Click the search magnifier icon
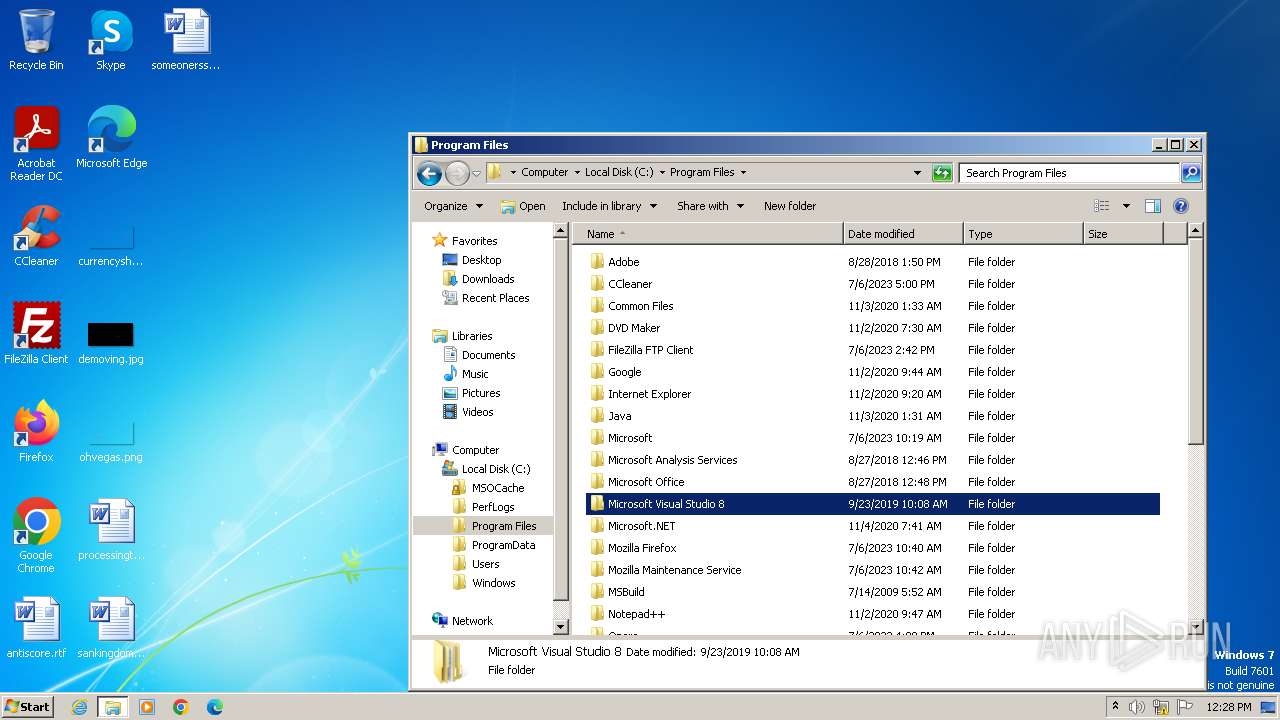Viewport: 1280px width, 720px height. pyautogui.click(x=1190, y=173)
